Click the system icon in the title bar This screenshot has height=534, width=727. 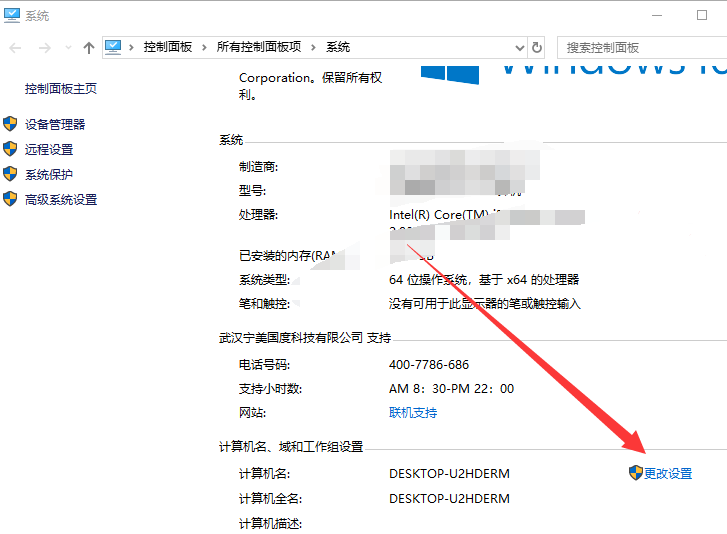pos(11,15)
